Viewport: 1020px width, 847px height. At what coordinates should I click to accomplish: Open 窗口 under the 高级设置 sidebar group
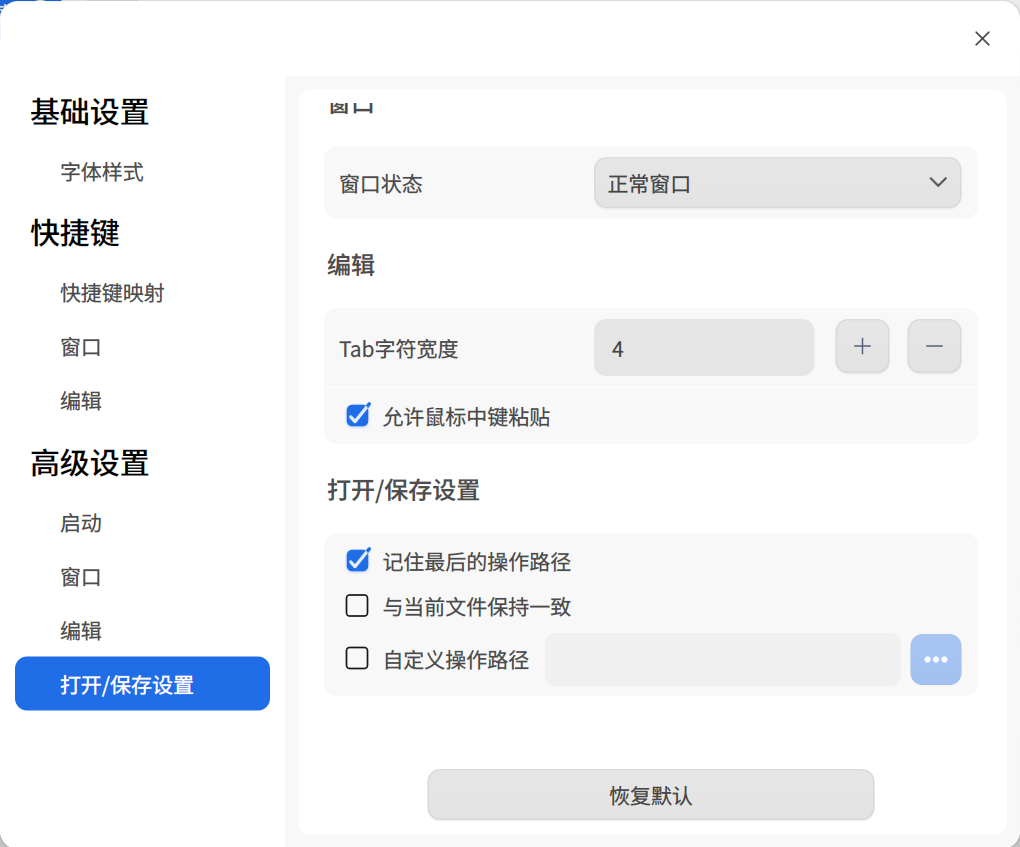pos(81,577)
